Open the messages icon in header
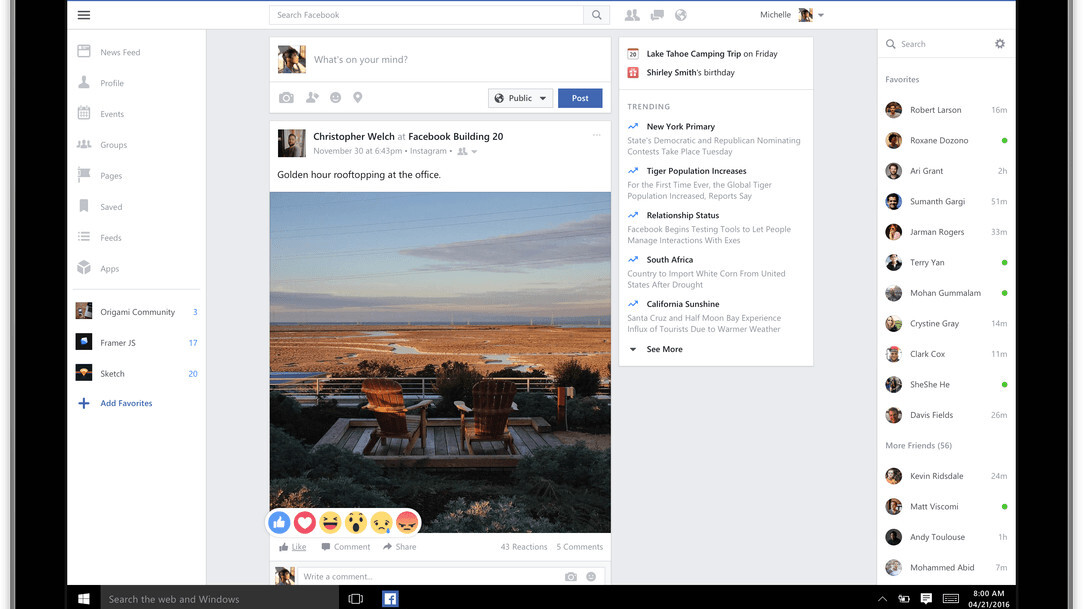The image size is (1083, 609). pos(657,15)
